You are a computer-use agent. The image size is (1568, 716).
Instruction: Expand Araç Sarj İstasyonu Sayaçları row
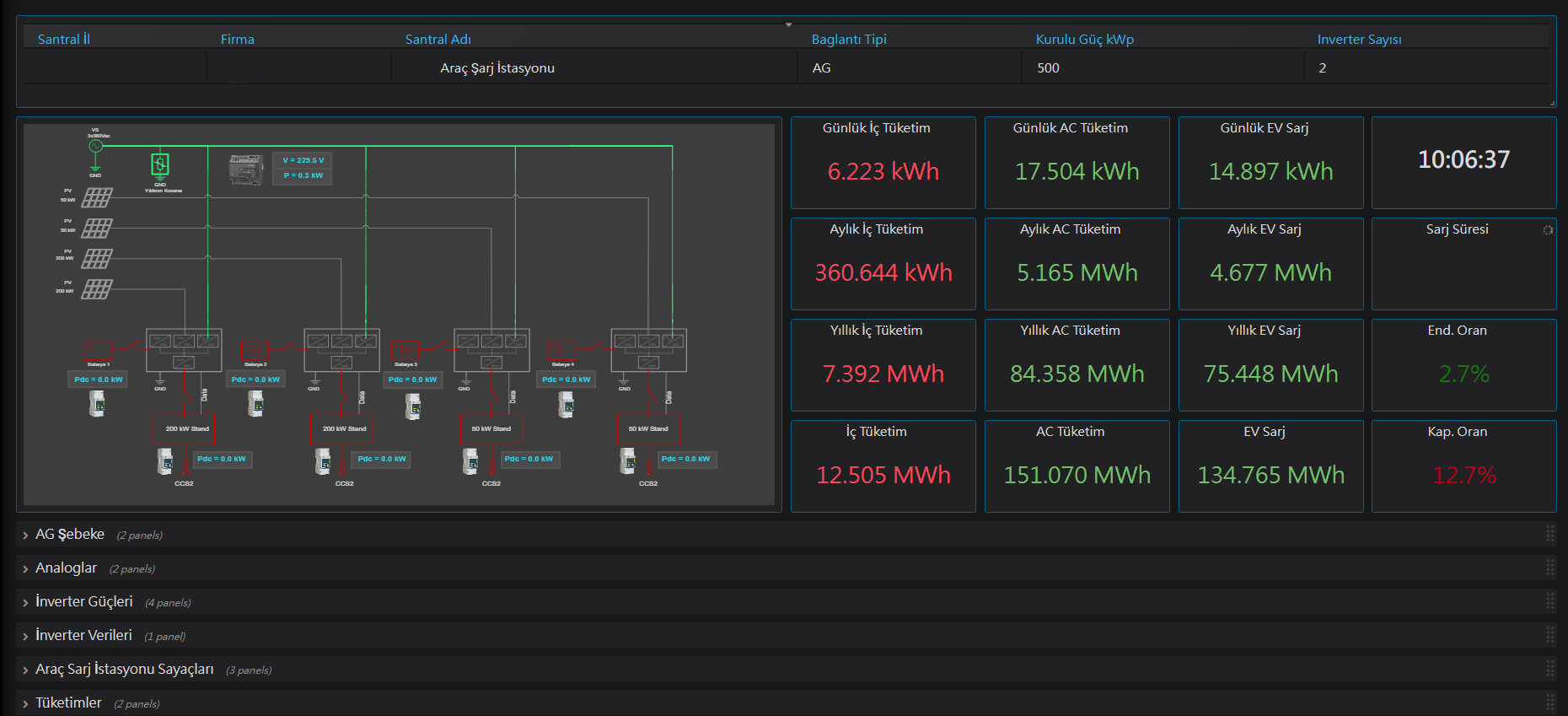point(124,670)
